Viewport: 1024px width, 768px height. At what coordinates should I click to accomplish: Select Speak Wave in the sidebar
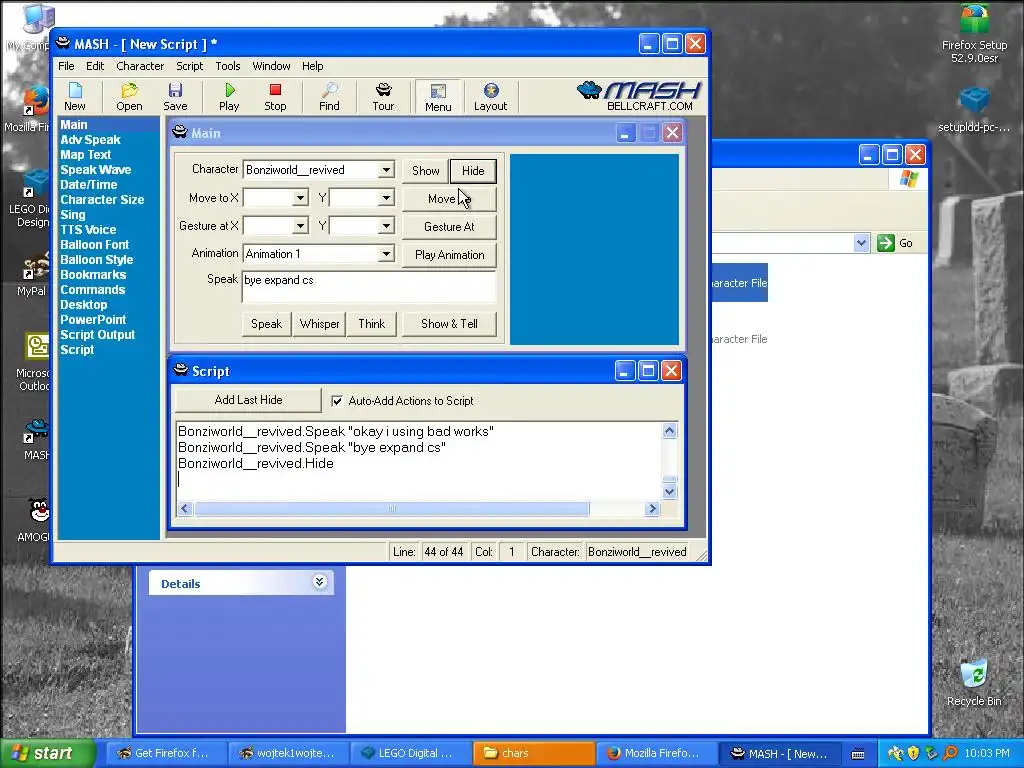click(x=95, y=170)
